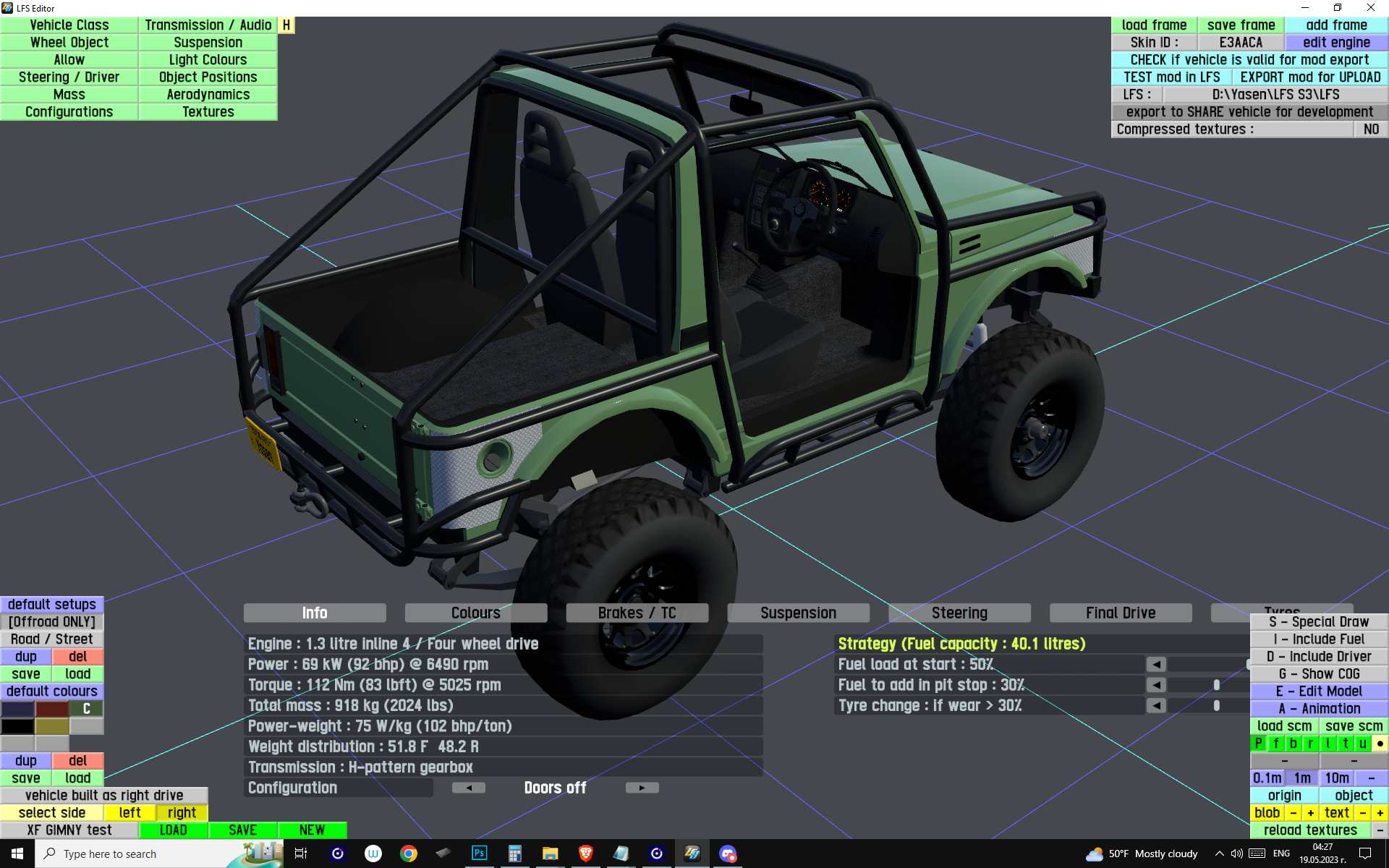Switch to the Final Drive tab
Viewport: 1389px width, 868px height.
[x=1120, y=613]
